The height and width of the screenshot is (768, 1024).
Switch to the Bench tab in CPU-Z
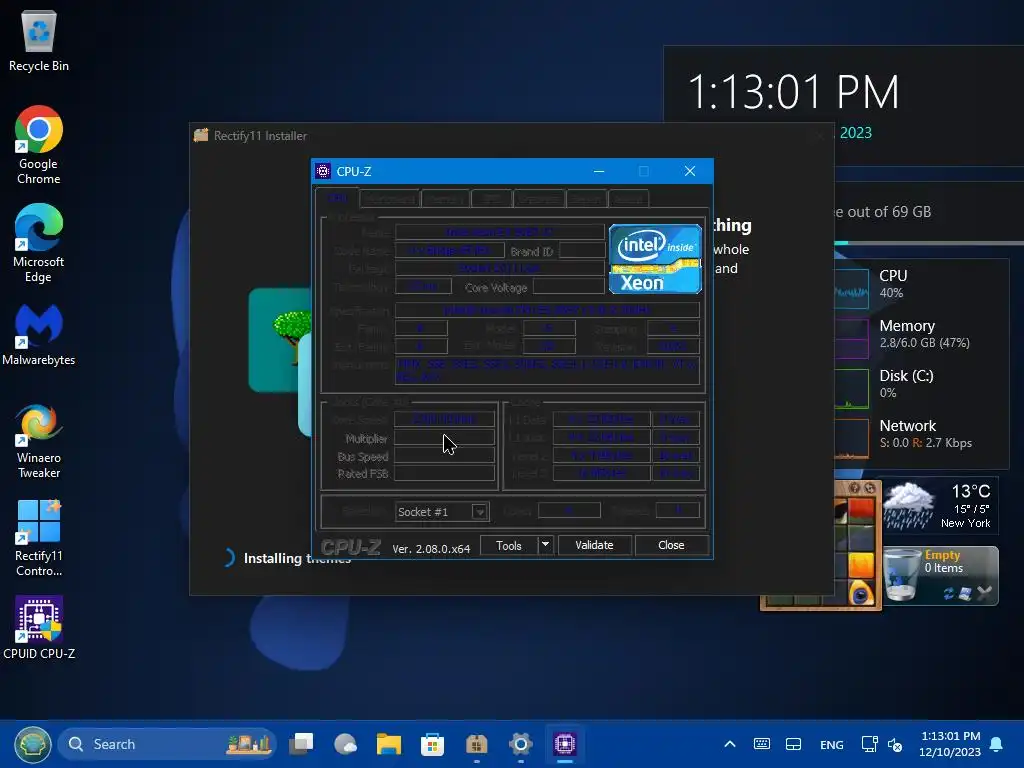586,199
